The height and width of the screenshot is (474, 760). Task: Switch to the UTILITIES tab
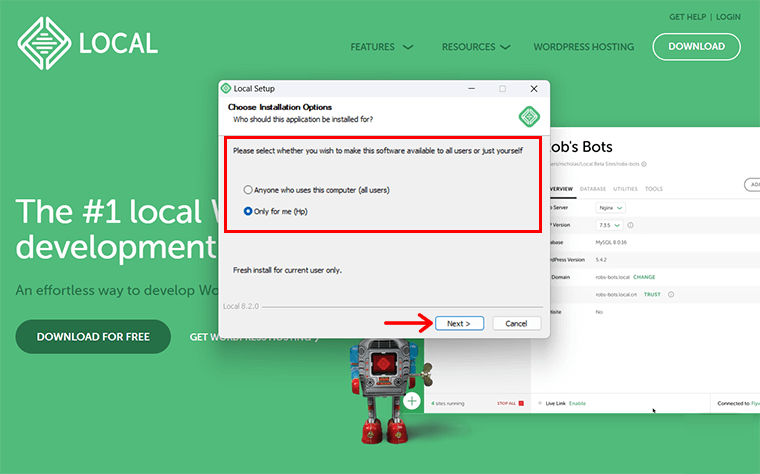point(625,189)
